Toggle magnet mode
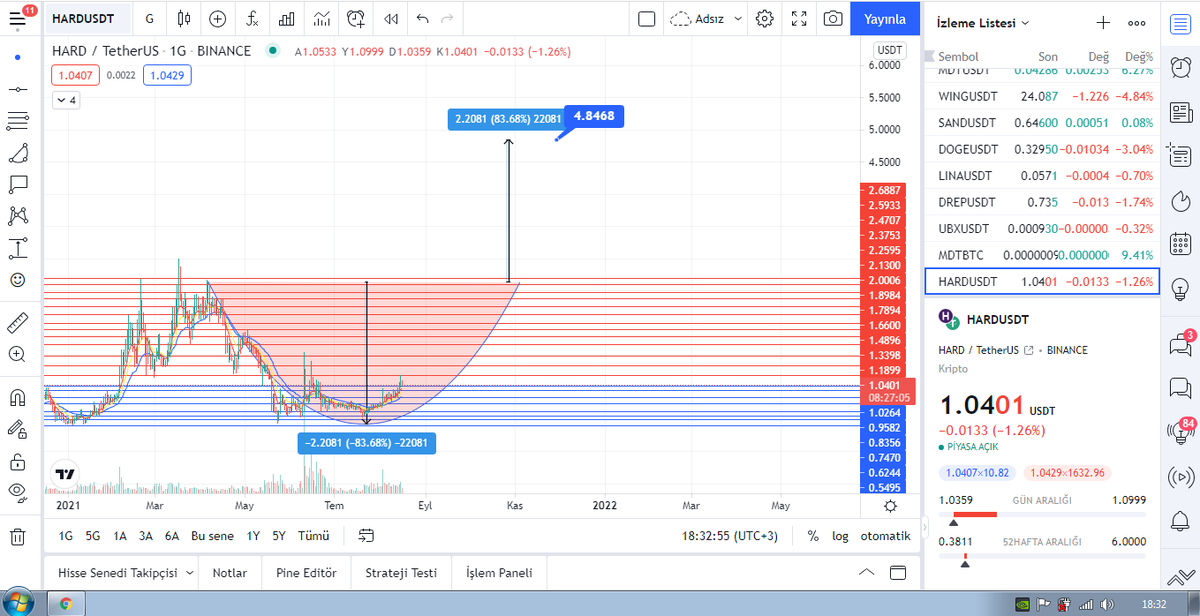Screen dimensions: 1200x616 (x=17, y=397)
